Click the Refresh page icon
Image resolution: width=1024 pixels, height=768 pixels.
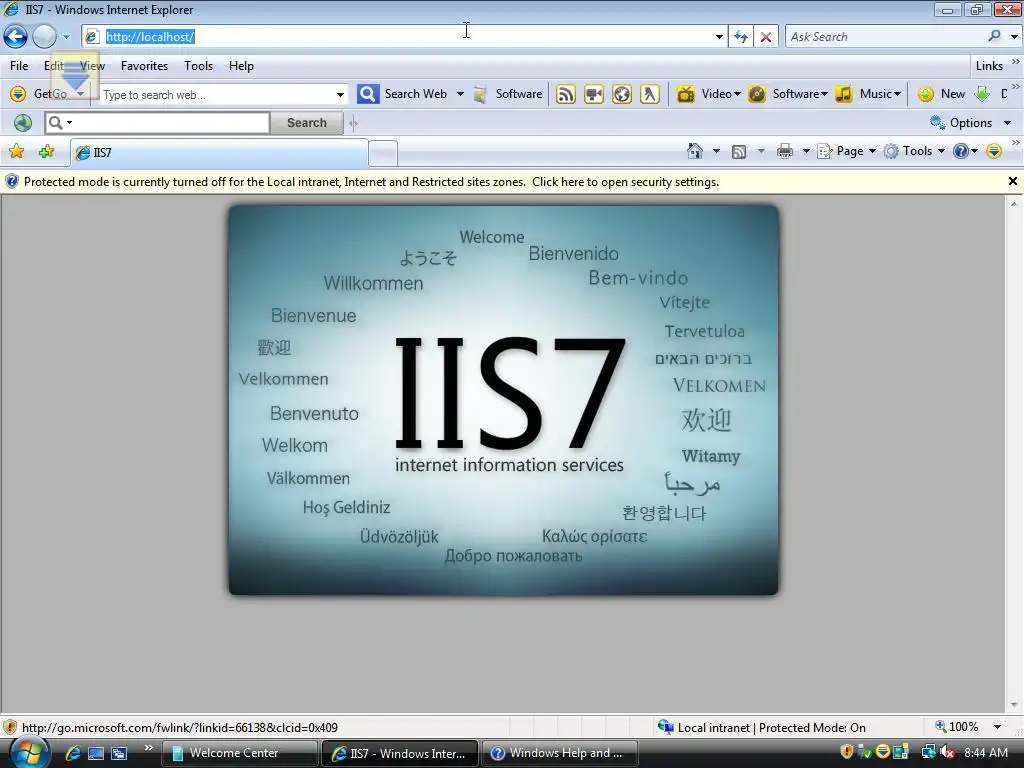click(x=741, y=37)
